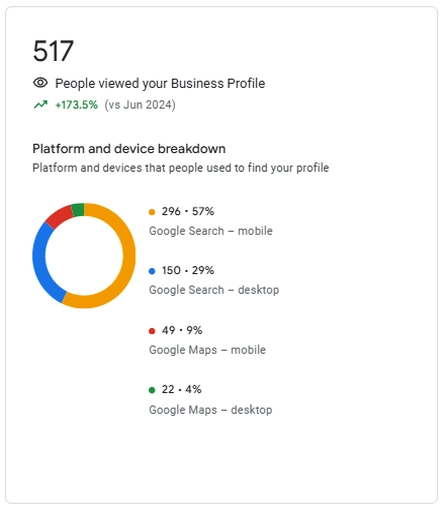This screenshot has width=443, height=510.
Task: Click the Google Search – mobile label
Action: 211,231
